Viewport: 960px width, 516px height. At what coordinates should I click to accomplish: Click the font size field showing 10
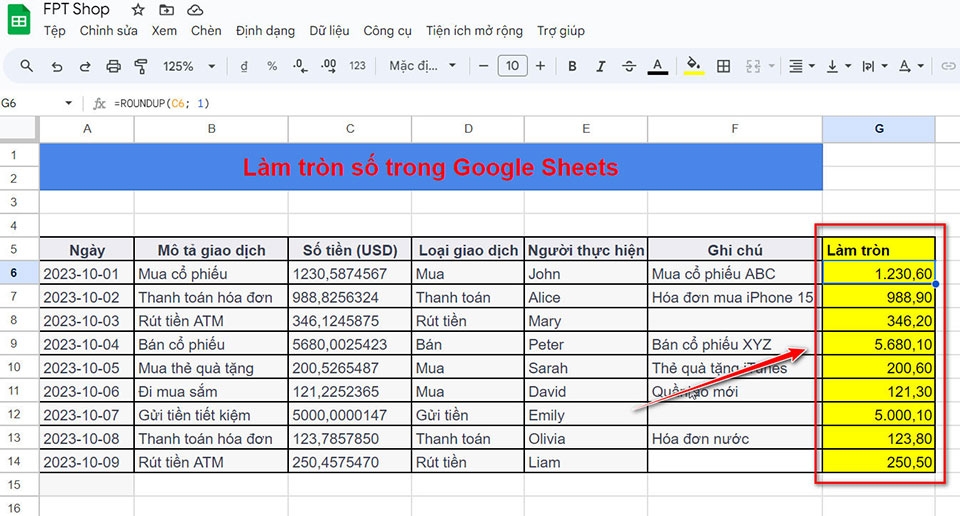[512, 65]
